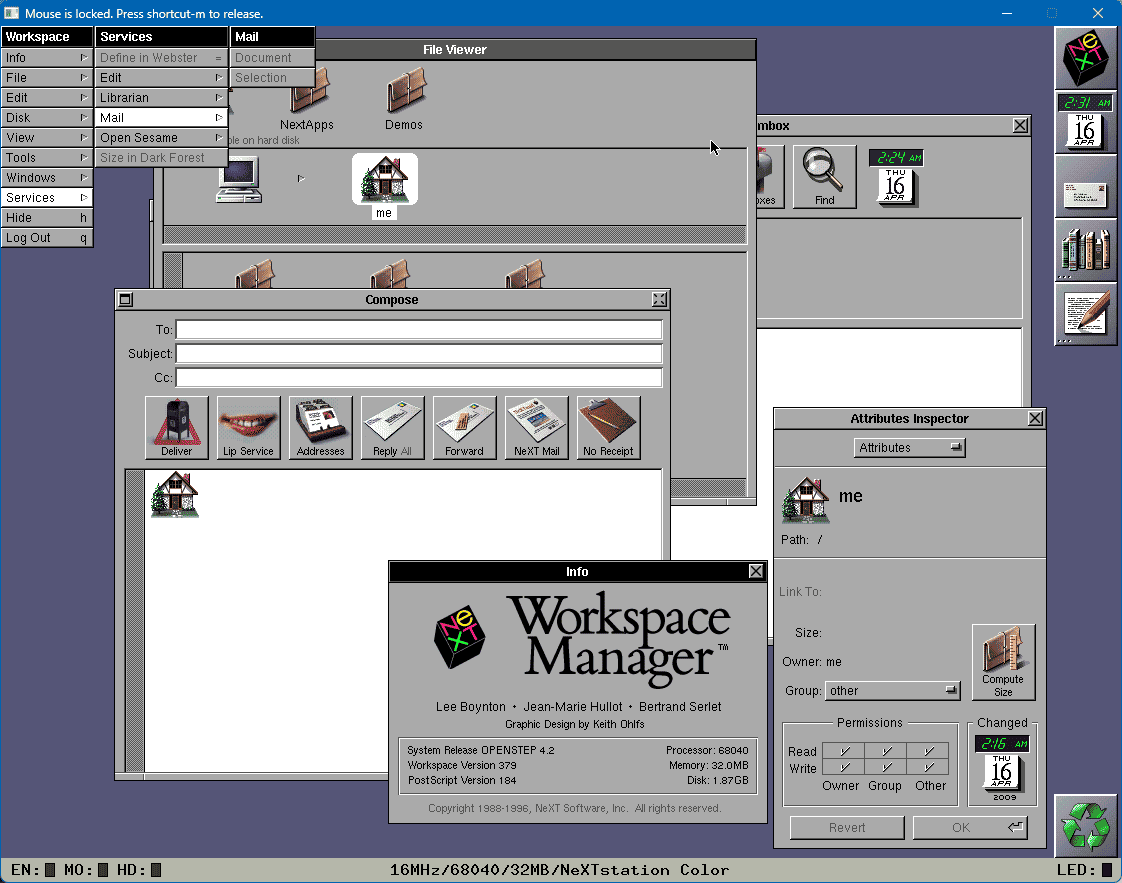
Task: Open the Mail envelope icon in the dock
Action: click(1085, 187)
